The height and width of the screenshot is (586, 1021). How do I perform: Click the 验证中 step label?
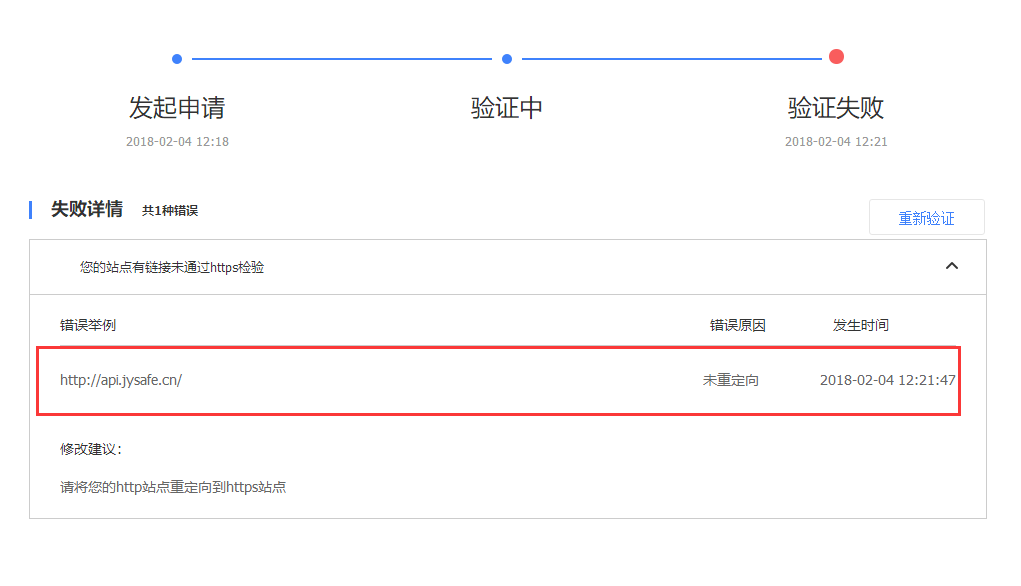(x=507, y=107)
